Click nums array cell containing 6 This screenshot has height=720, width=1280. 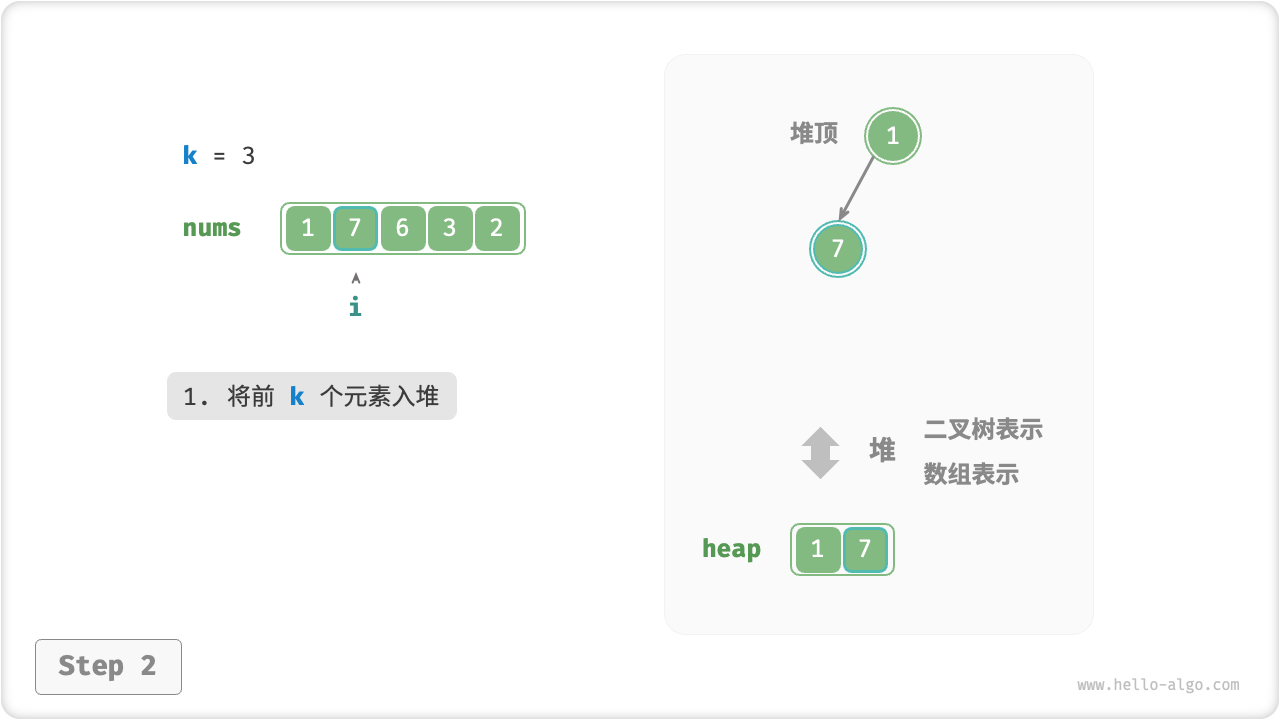point(402,228)
